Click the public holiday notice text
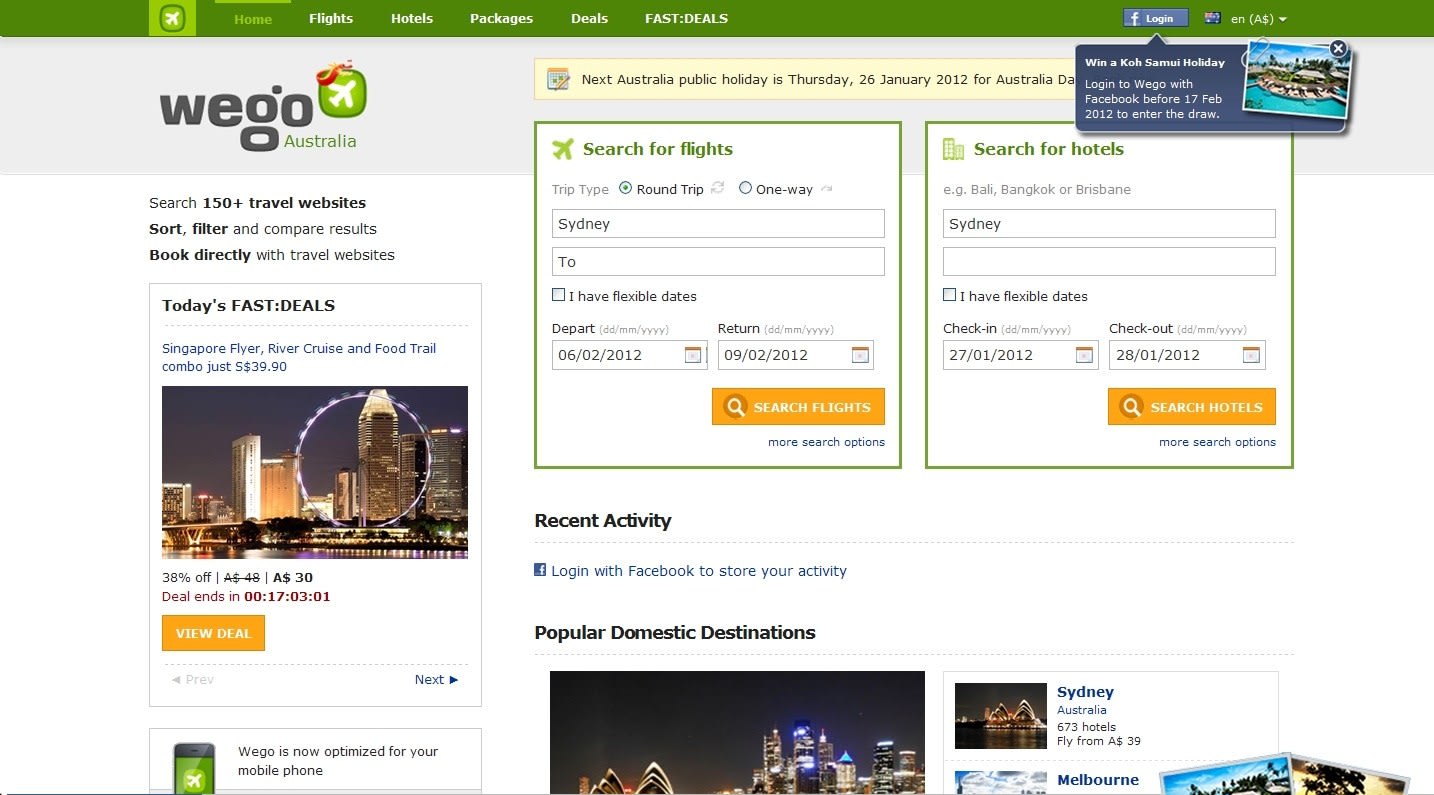Screen dimensions: 1434x795 coord(830,79)
